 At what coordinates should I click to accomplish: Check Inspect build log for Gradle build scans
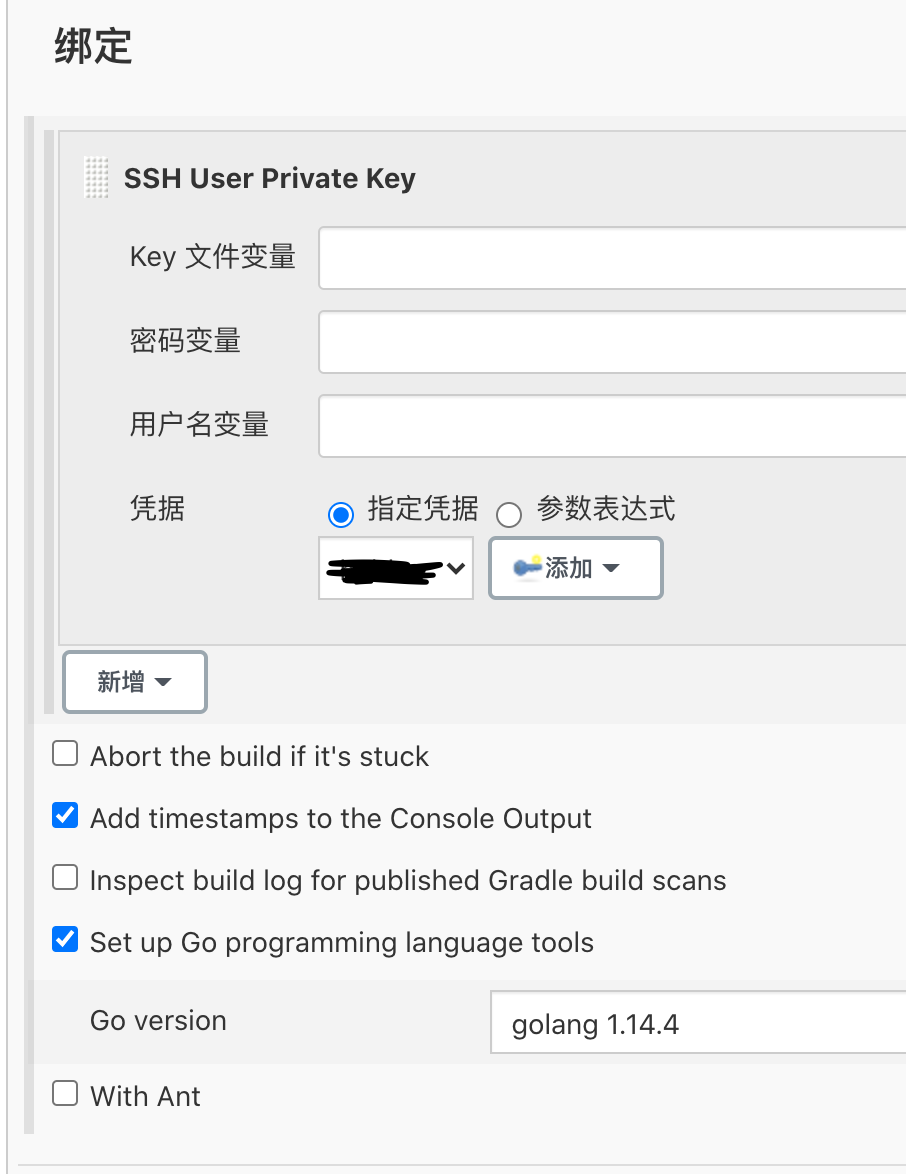point(65,878)
